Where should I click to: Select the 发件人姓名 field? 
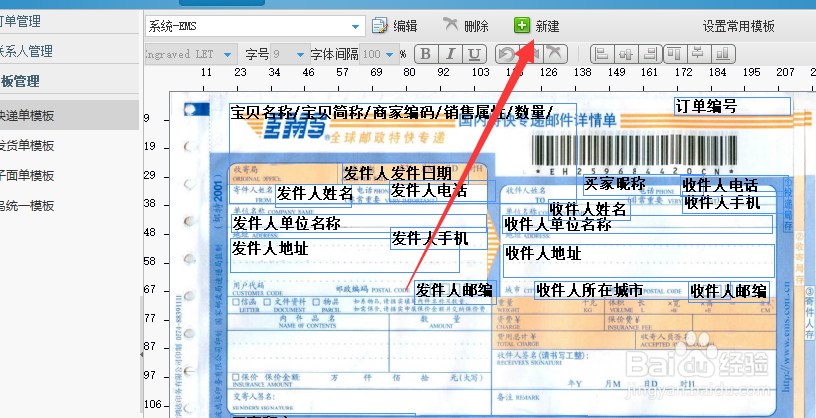tap(314, 194)
